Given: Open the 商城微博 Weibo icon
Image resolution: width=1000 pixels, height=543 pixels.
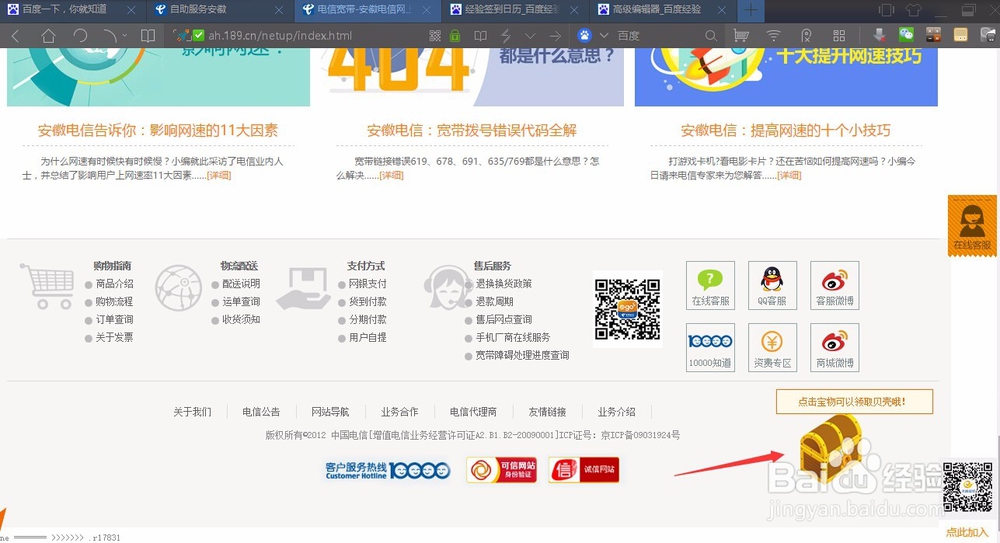Looking at the screenshot, I should pos(834,347).
